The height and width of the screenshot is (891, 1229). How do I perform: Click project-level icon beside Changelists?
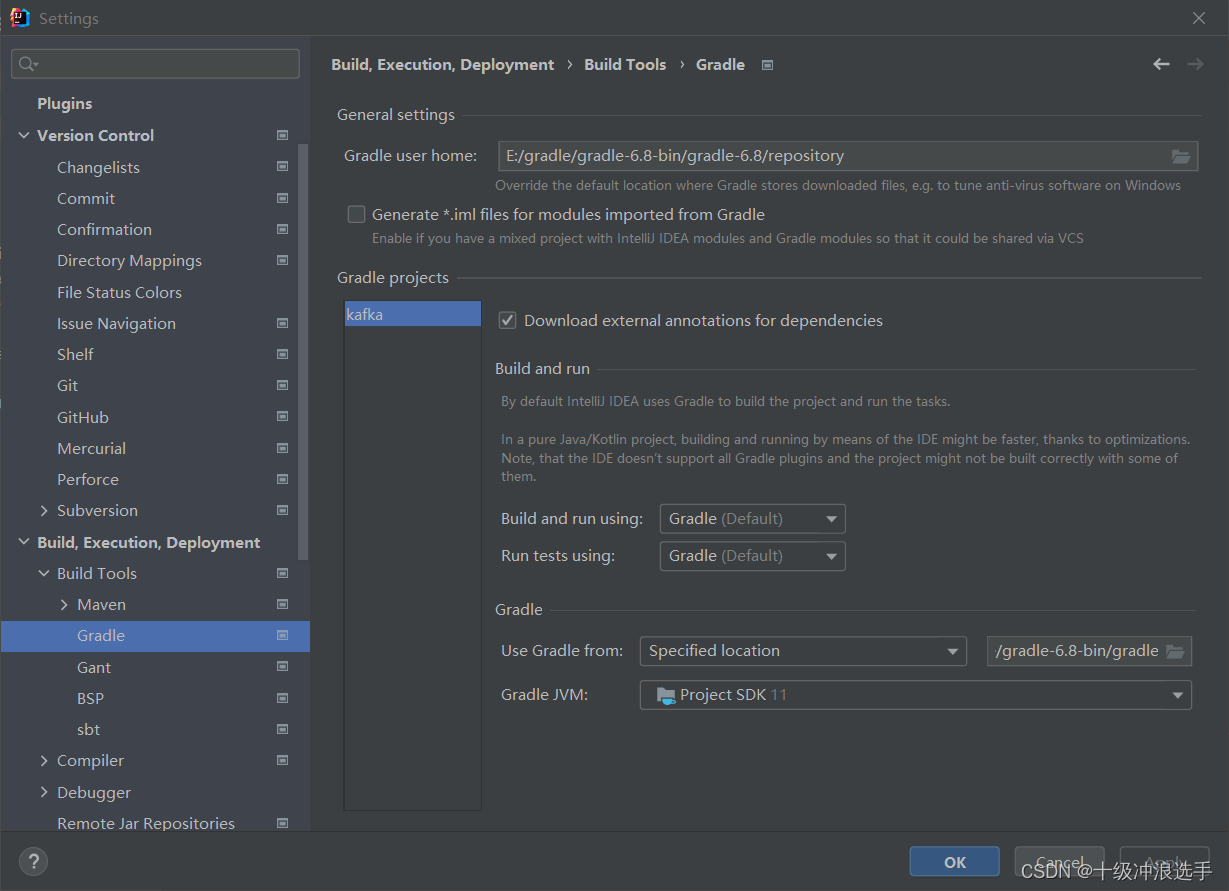(x=283, y=167)
